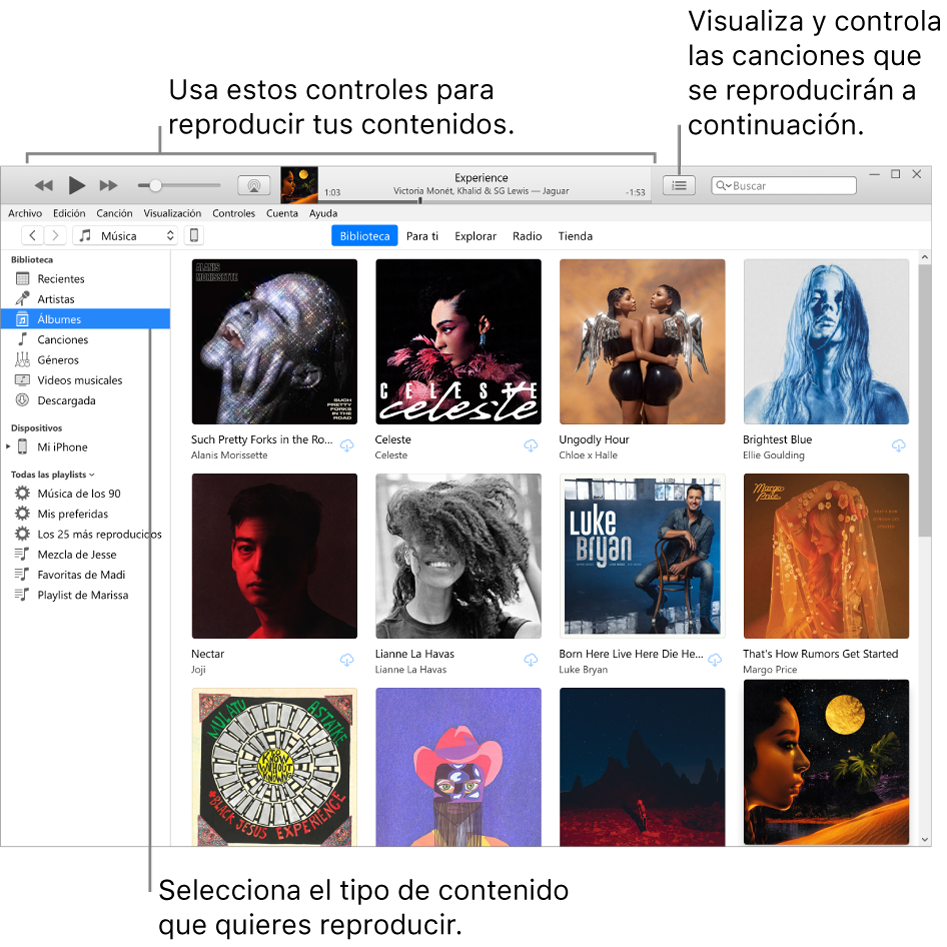Switch to the Tienda tab
The height and width of the screenshot is (947, 947).
(575, 236)
